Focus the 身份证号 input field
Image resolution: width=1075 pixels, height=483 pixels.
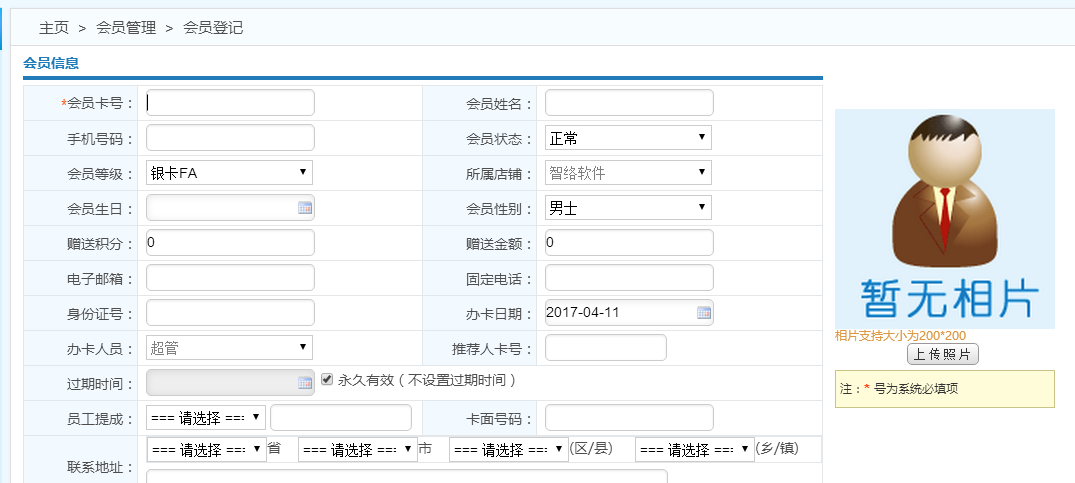(230, 312)
